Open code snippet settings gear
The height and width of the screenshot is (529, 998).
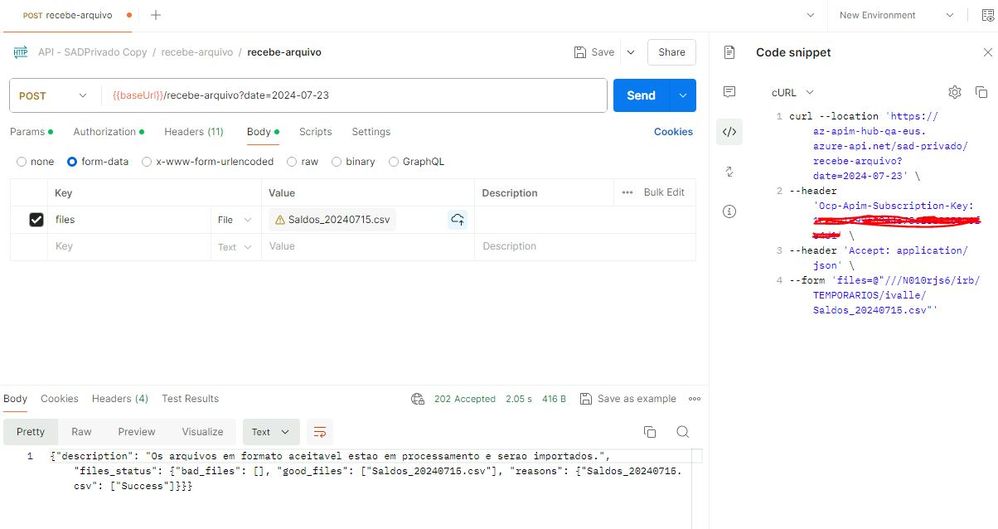[955, 92]
